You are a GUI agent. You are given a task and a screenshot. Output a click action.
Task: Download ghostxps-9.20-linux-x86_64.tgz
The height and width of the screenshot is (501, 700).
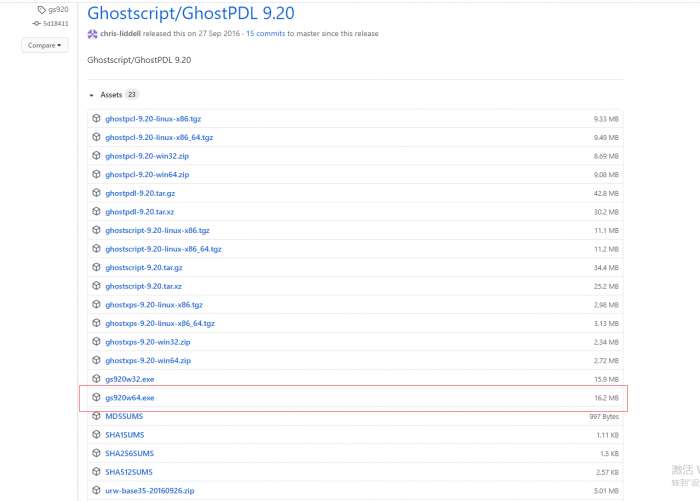pos(160,323)
